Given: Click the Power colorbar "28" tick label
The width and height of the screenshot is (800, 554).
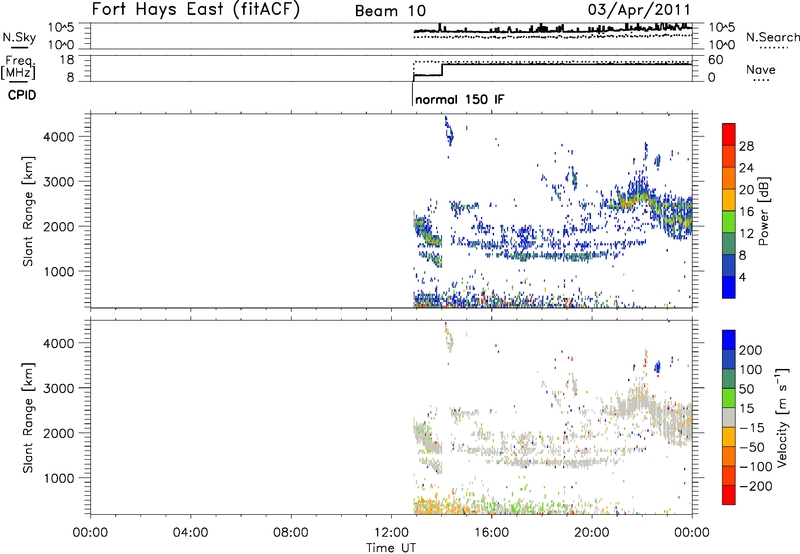Looking at the screenshot, I should click(x=746, y=146).
